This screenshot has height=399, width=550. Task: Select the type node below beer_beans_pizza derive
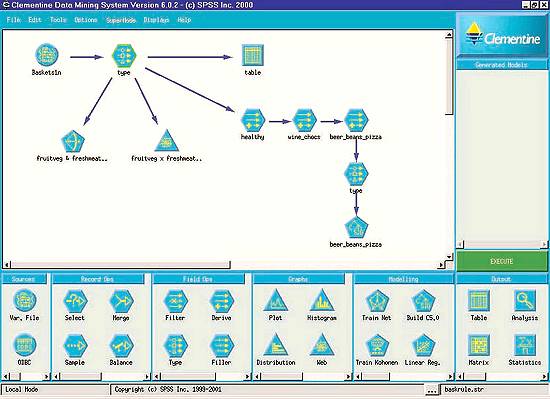(356, 174)
